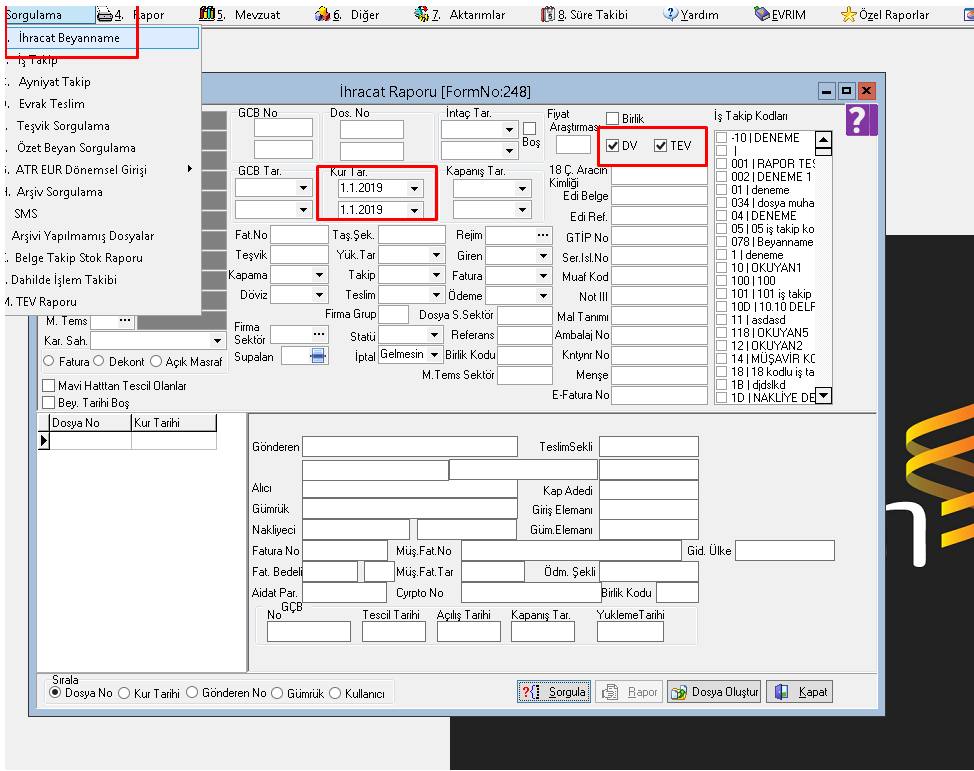Open Teşvik Sorgulama menu entry
974x771 pixels.
(103, 126)
